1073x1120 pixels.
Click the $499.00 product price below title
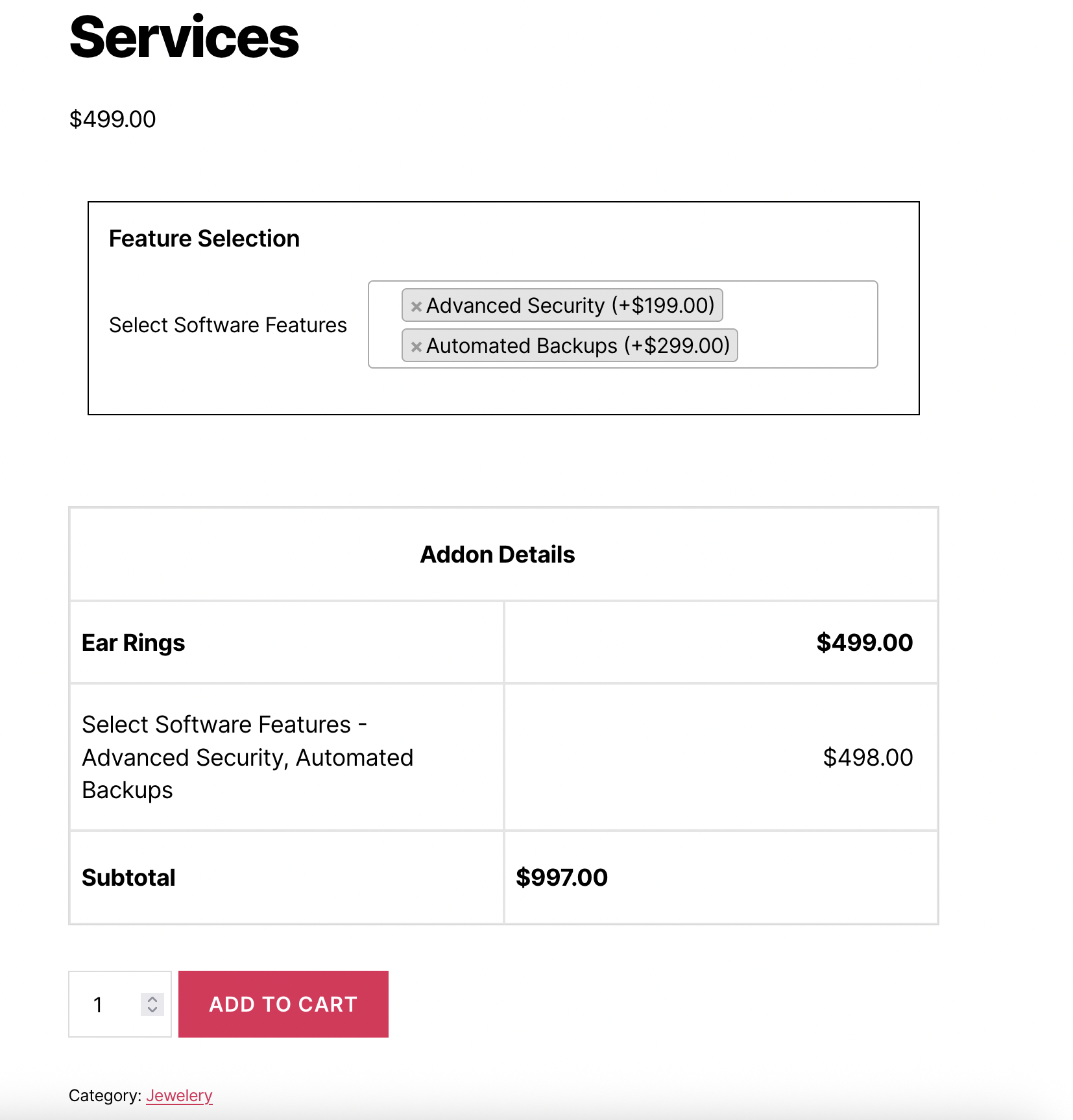(112, 119)
